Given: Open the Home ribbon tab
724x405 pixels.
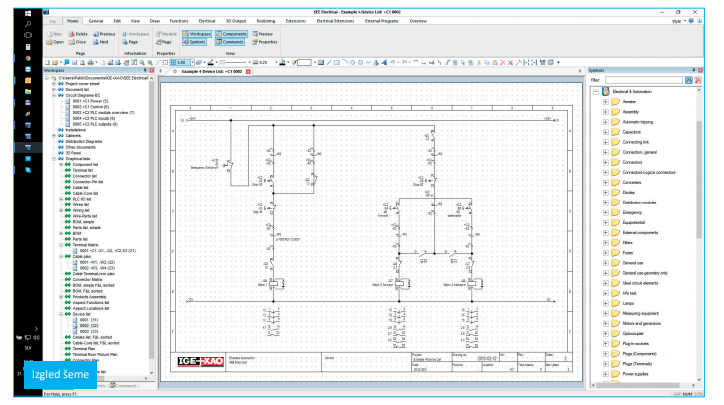Looking at the screenshot, I should [x=72, y=21].
